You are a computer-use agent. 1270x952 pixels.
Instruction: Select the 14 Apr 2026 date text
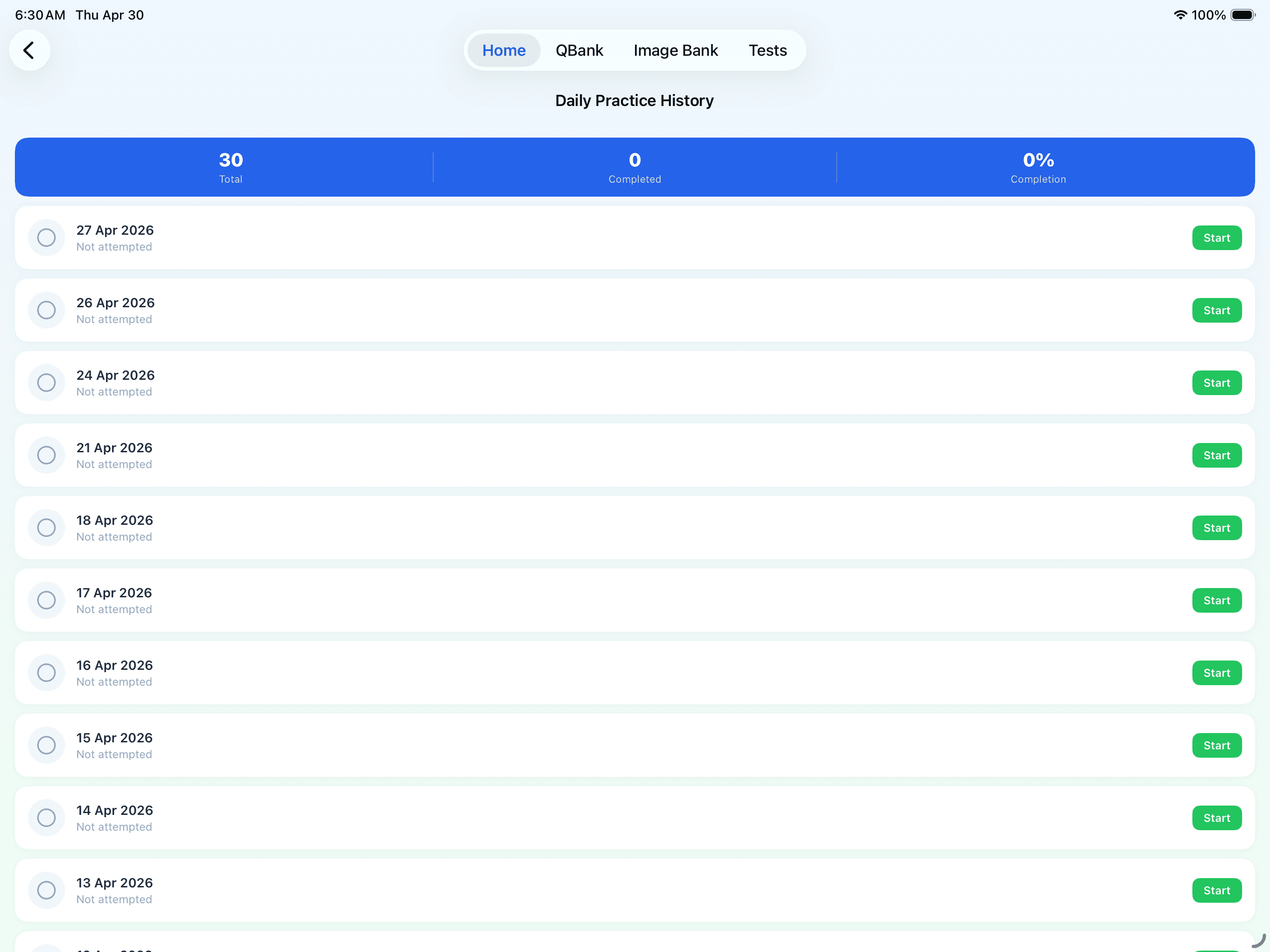pos(115,810)
